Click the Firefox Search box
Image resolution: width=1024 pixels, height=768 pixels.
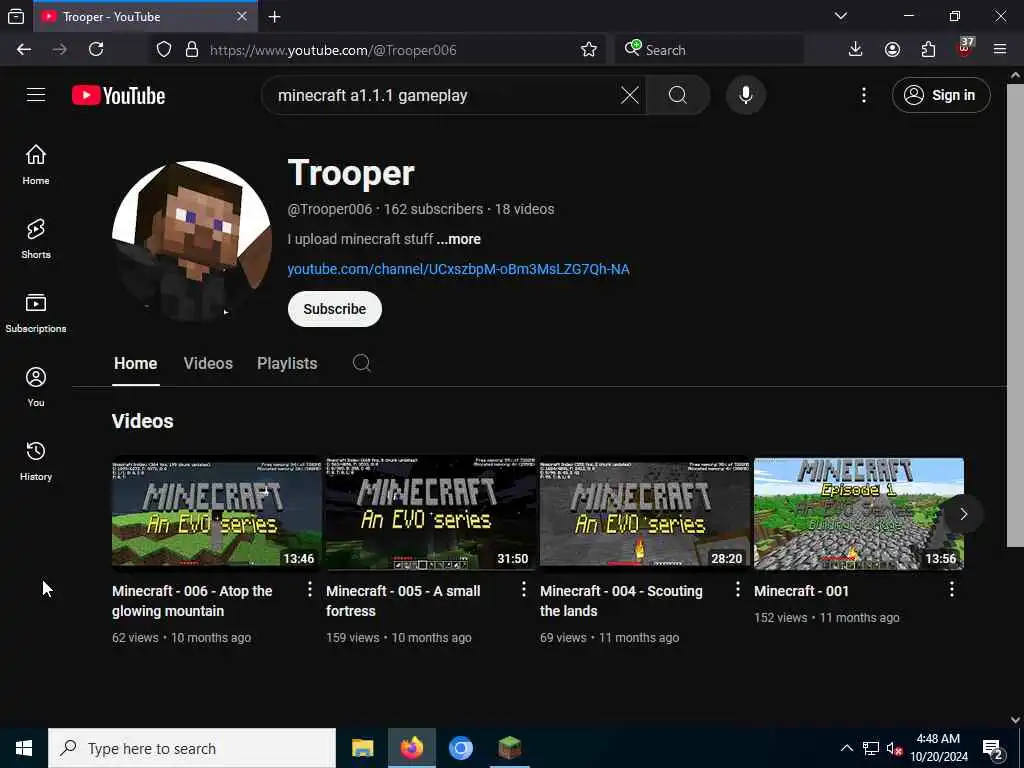[x=709, y=50]
